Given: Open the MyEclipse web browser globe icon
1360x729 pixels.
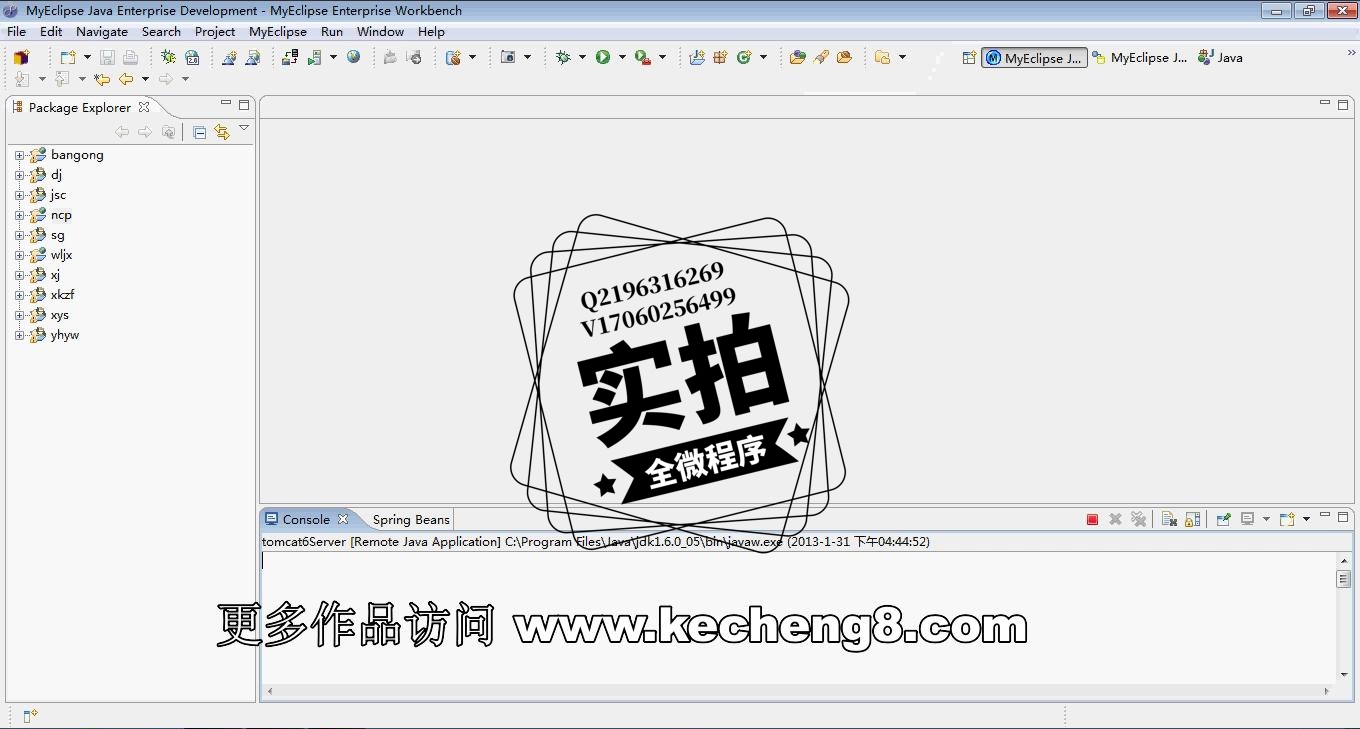Looking at the screenshot, I should click(353, 58).
